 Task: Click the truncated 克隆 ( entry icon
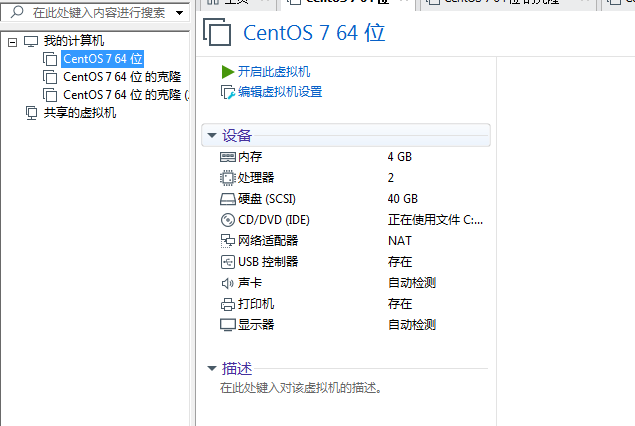click(x=50, y=95)
